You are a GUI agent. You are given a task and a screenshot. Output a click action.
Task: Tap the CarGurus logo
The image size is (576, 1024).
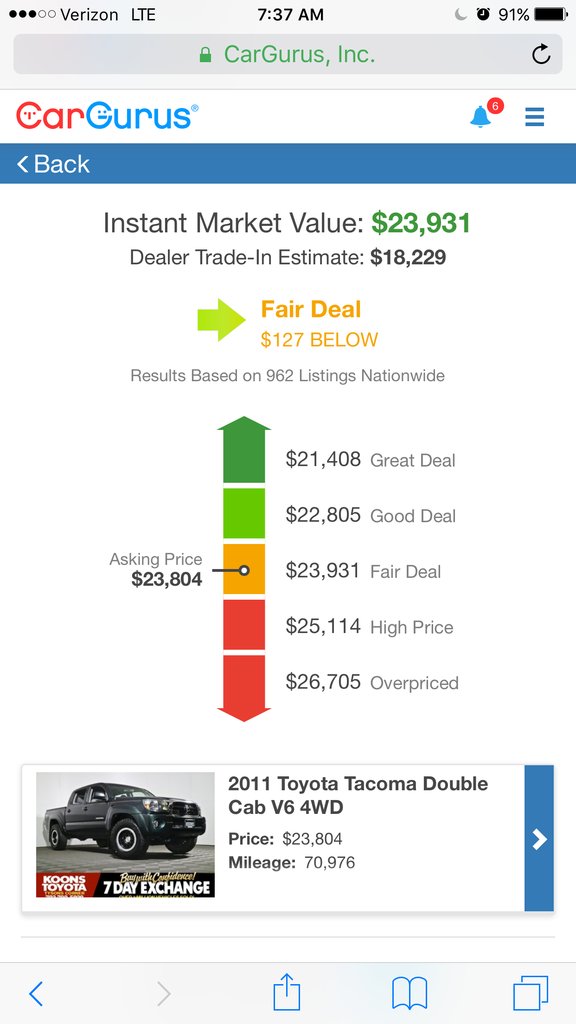(107, 116)
